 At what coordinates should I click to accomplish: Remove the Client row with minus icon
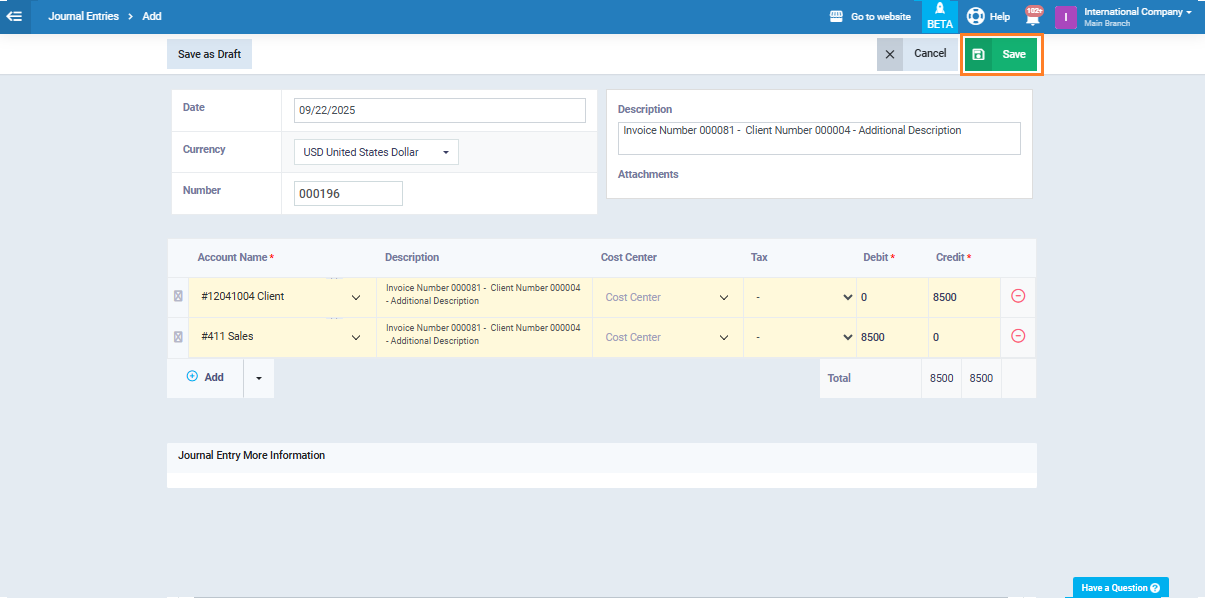click(x=1018, y=296)
